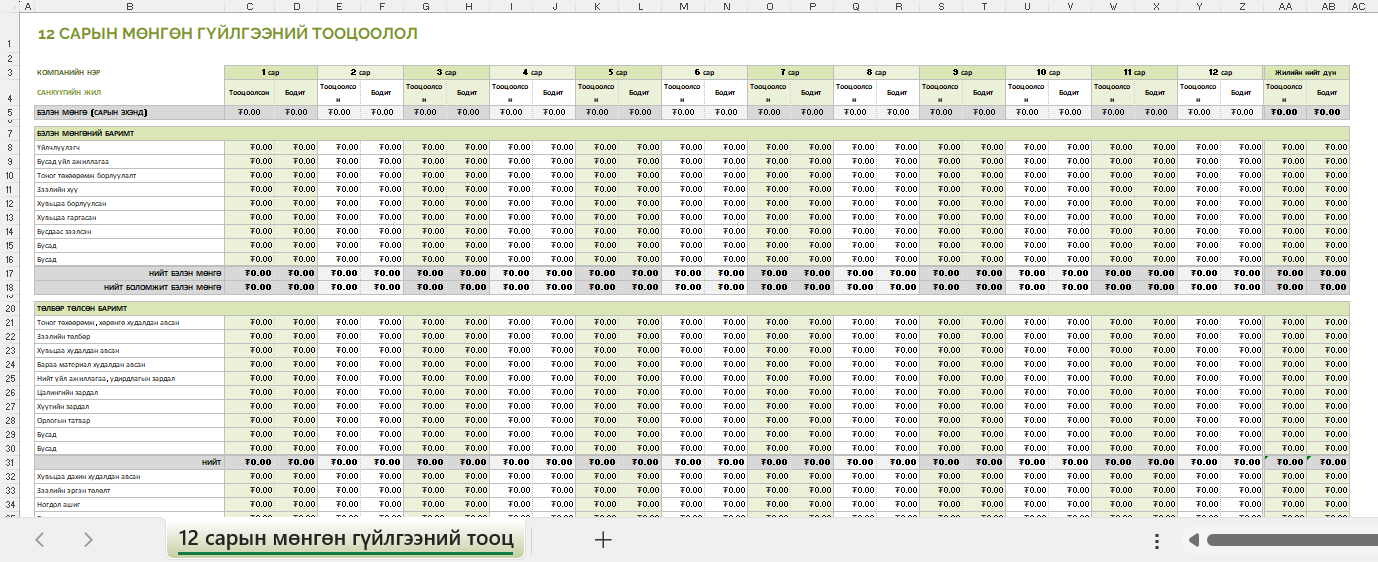Click the previous sheet arrow
This screenshot has height=562, width=1378.
pyautogui.click(x=40, y=540)
